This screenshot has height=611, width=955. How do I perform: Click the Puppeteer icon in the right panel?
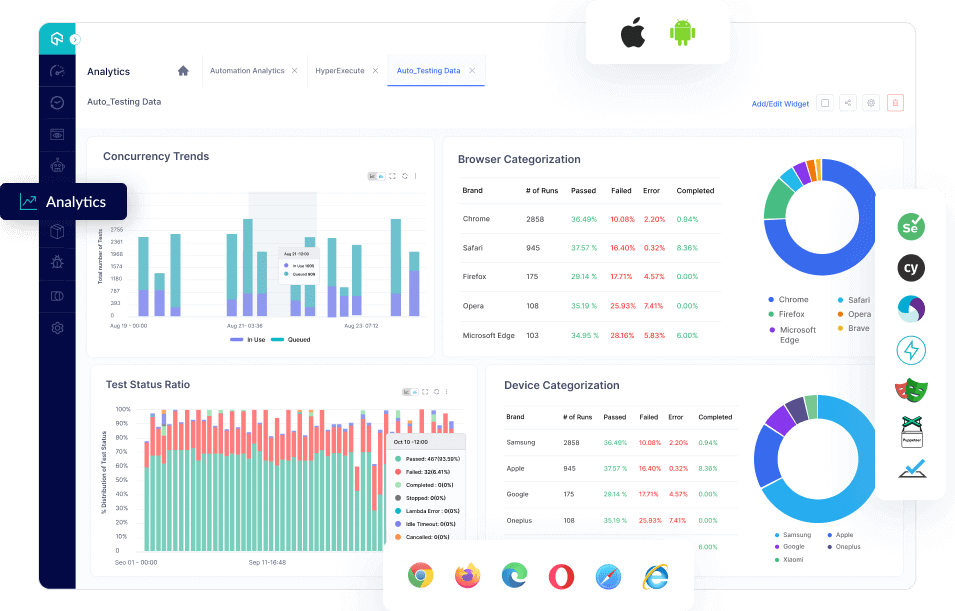[x=911, y=431]
